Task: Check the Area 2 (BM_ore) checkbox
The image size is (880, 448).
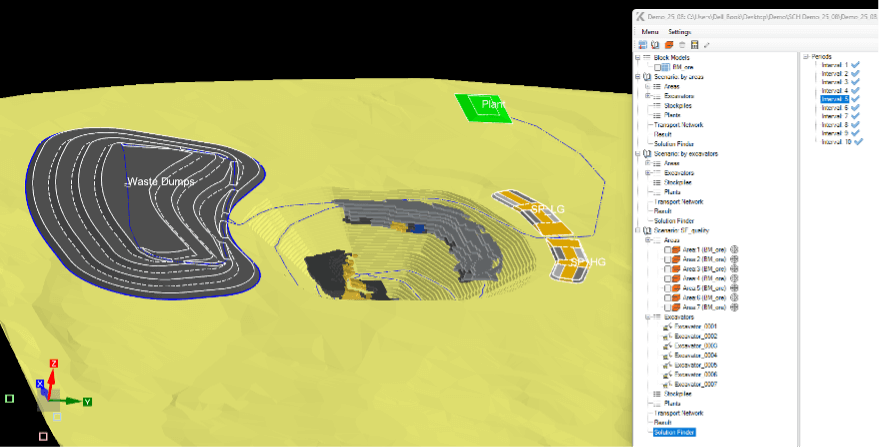Action: coord(669,260)
